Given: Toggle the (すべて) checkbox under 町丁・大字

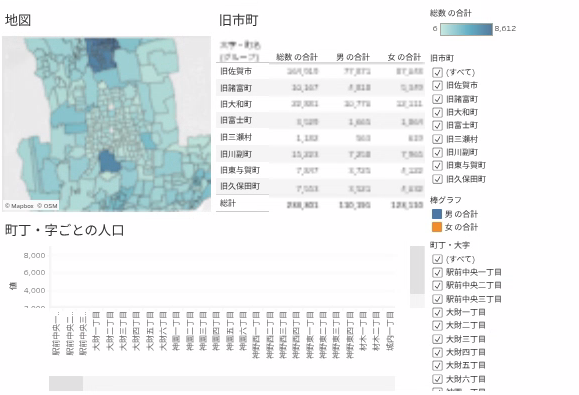Looking at the screenshot, I should click(x=437, y=259).
